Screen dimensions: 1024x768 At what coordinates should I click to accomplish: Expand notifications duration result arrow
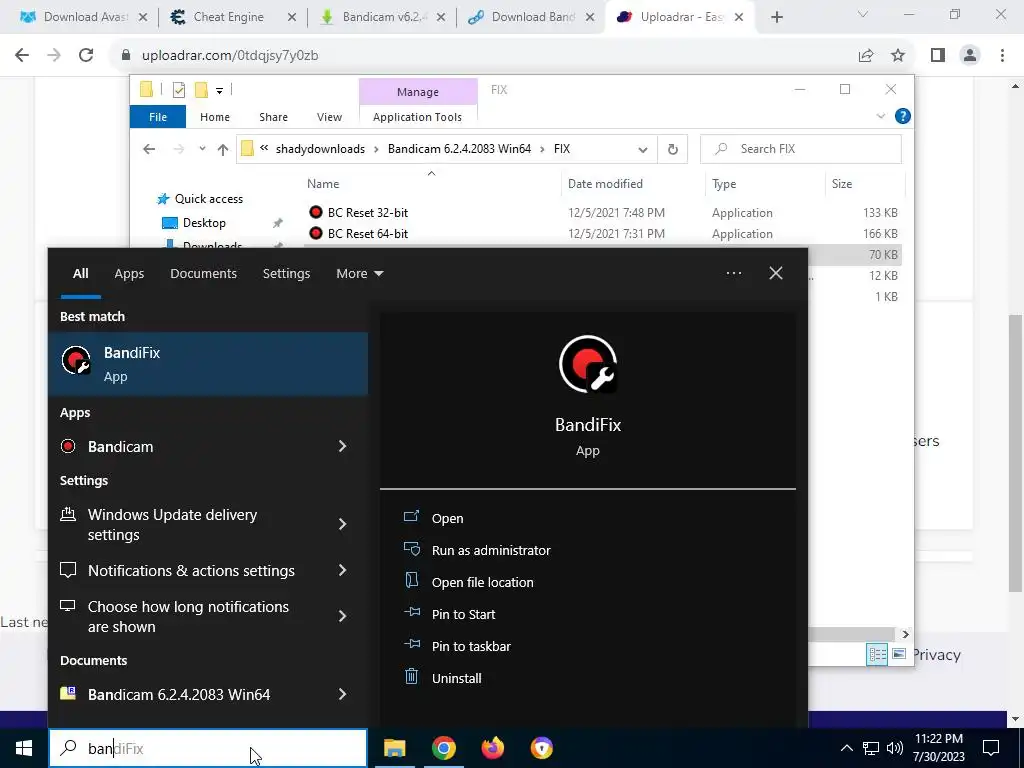tap(342, 616)
